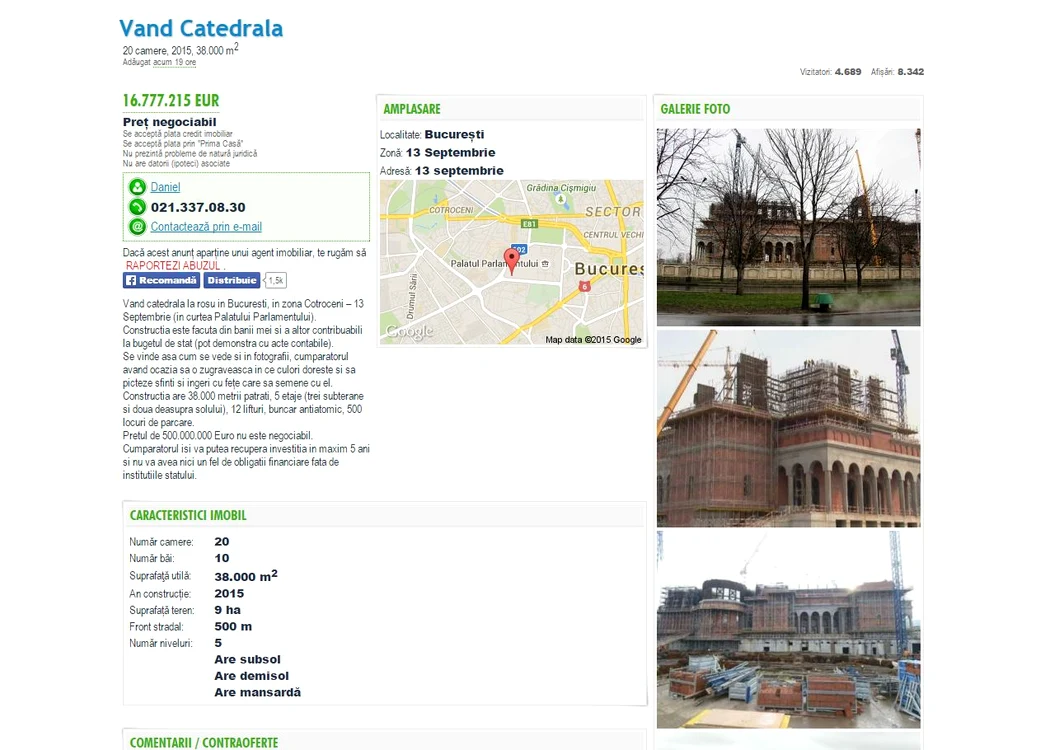Click the 1,5k share counter bubble
1059x750 pixels.
click(275, 280)
